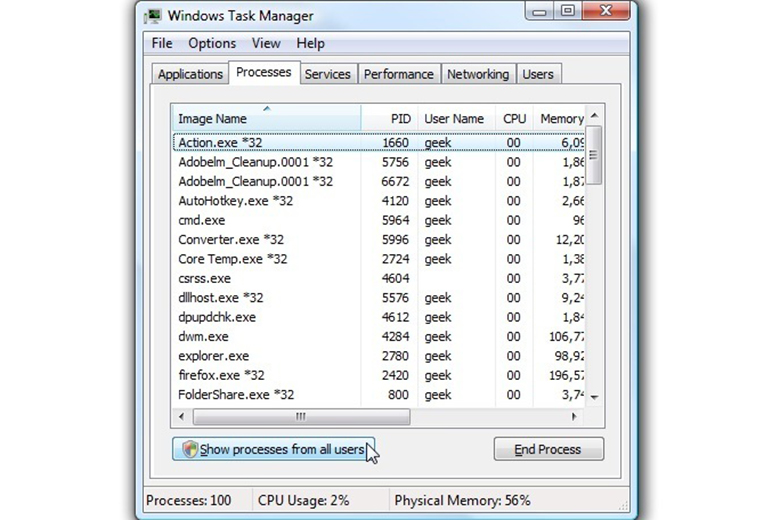Select the cmd.exe process row
780x520 pixels.
pyautogui.click(x=379, y=220)
